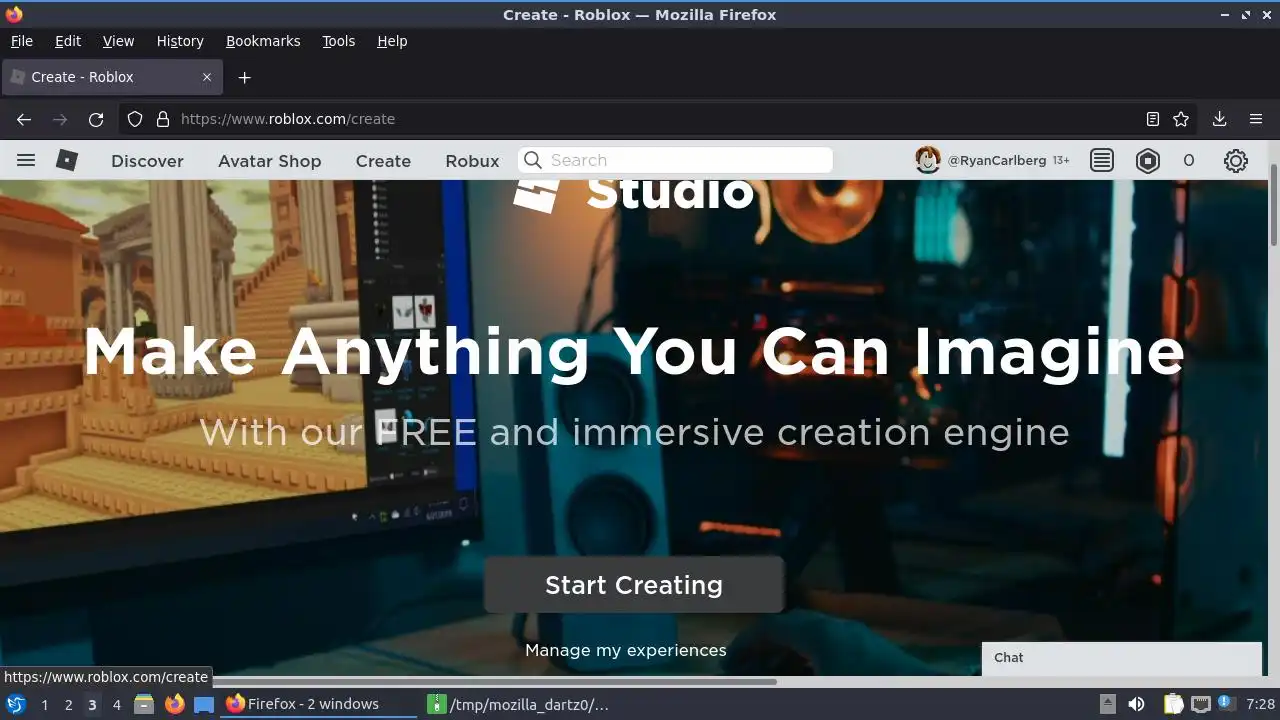Open the Firefox application hamburger menu
The height and width of the screenshot is (720, 1280).
point(1256,119)
